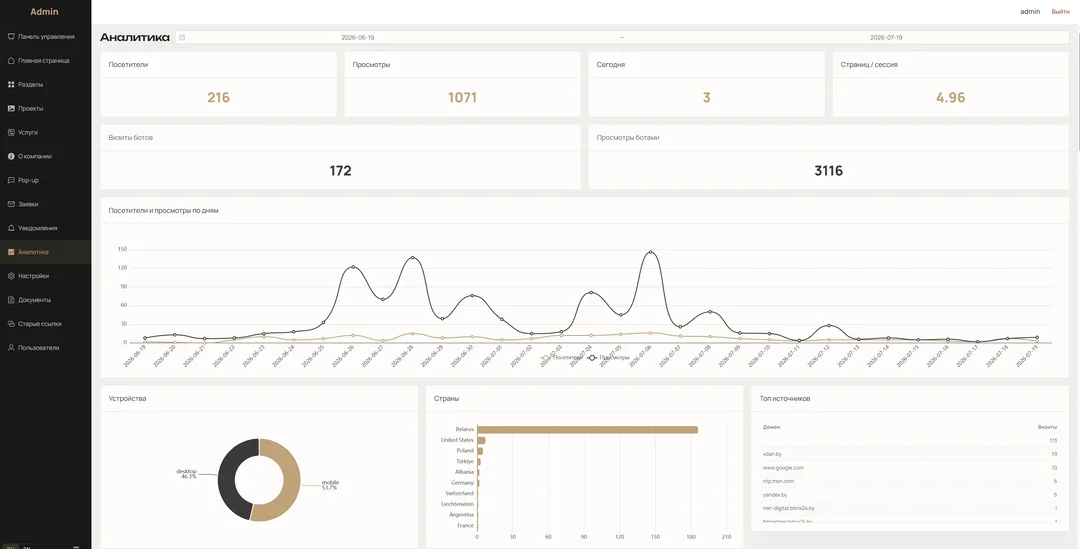Click the Пользователи person icon
Image resolution: width=1080 pixels, height=549 pixels.
point(11,348)
